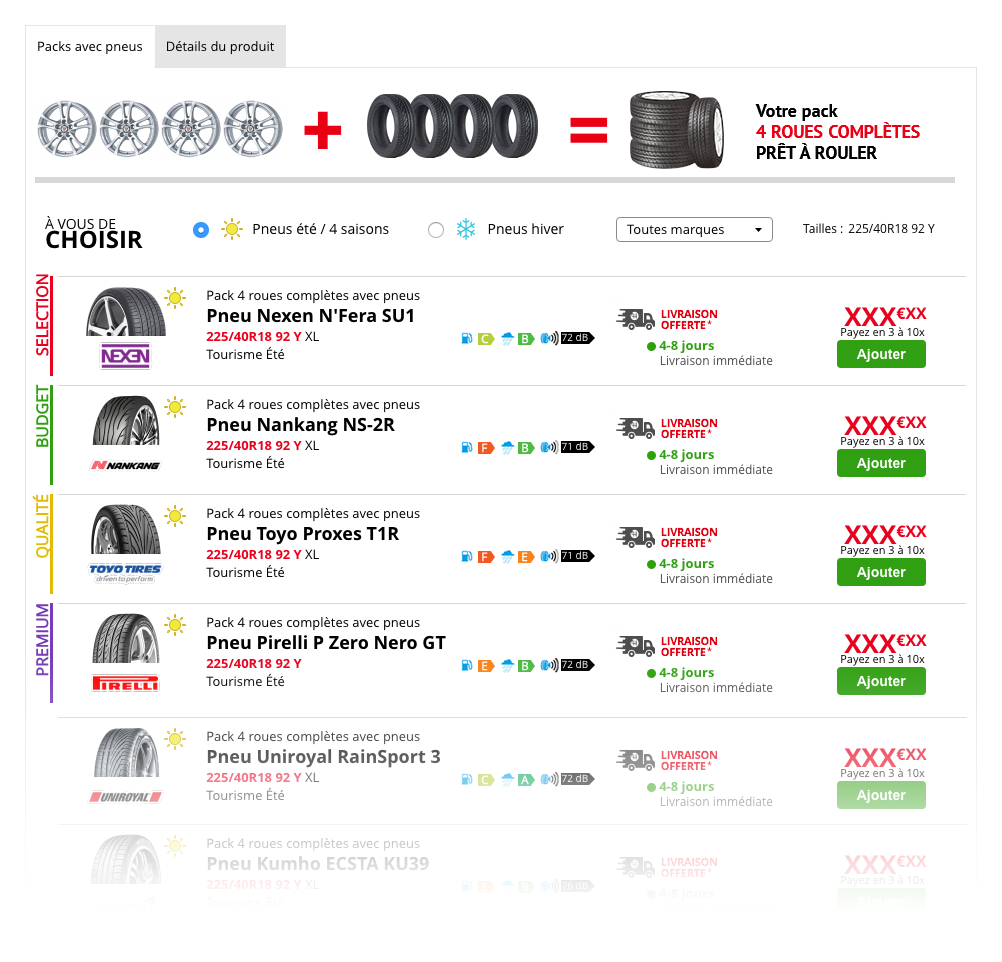Click the Toyo Tires brand logo
This screenshot has height=962, width=1002.
click(x=125, y=573)
